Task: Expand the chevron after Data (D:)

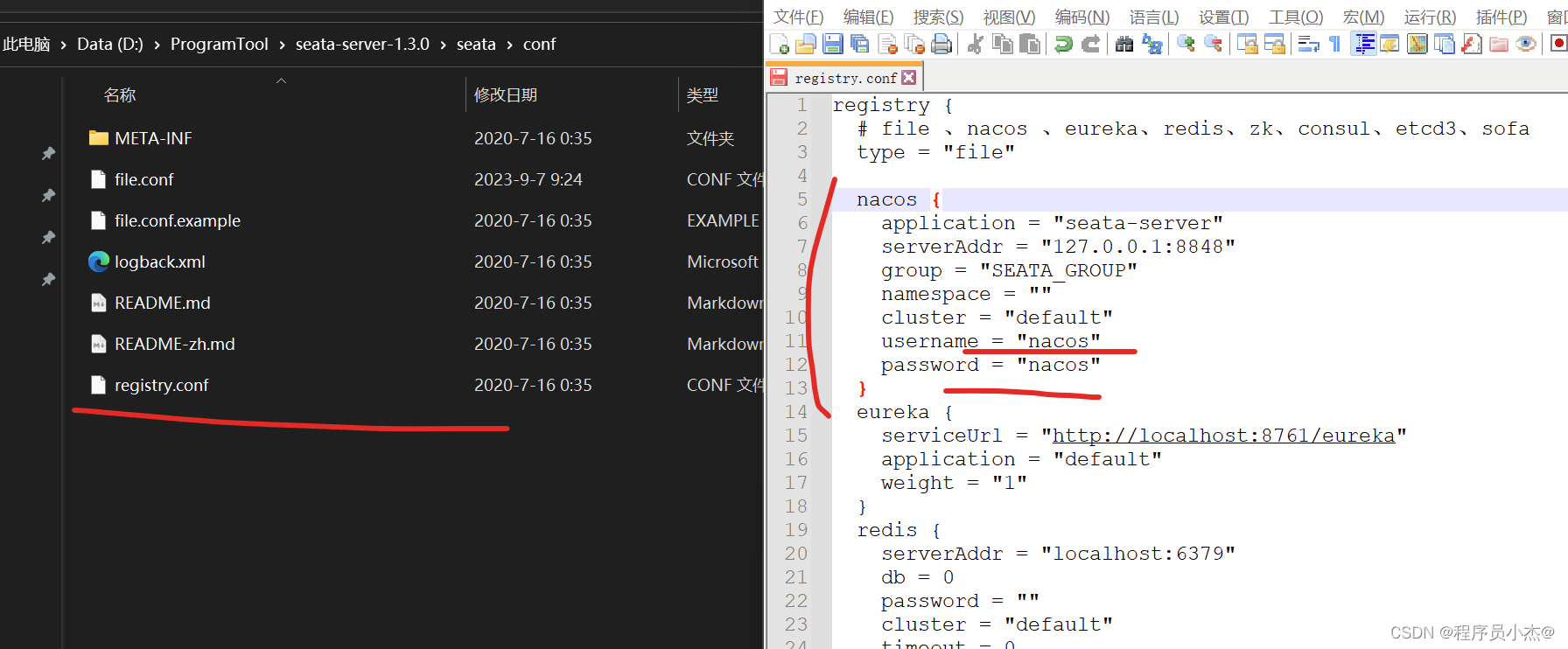Action: click(x=157, y=45)
